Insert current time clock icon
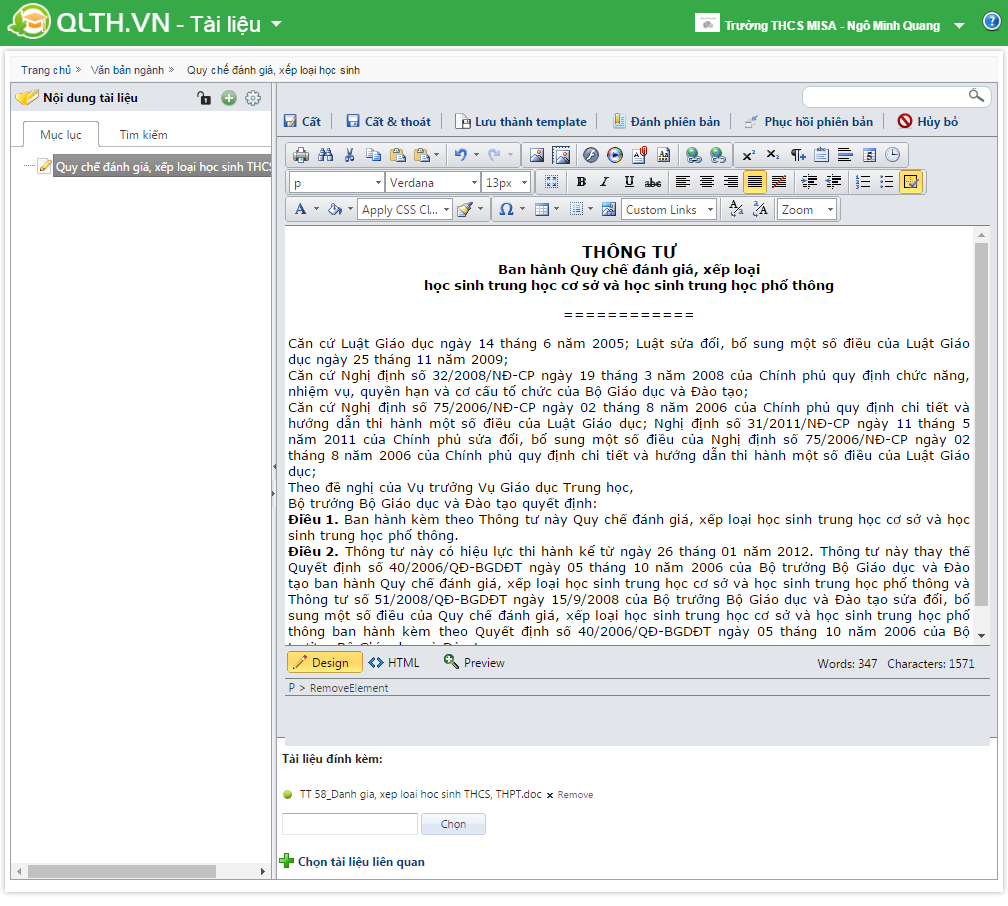Image resolution: width=1008 pixels, height=906 pixels. tap(893, 155)
